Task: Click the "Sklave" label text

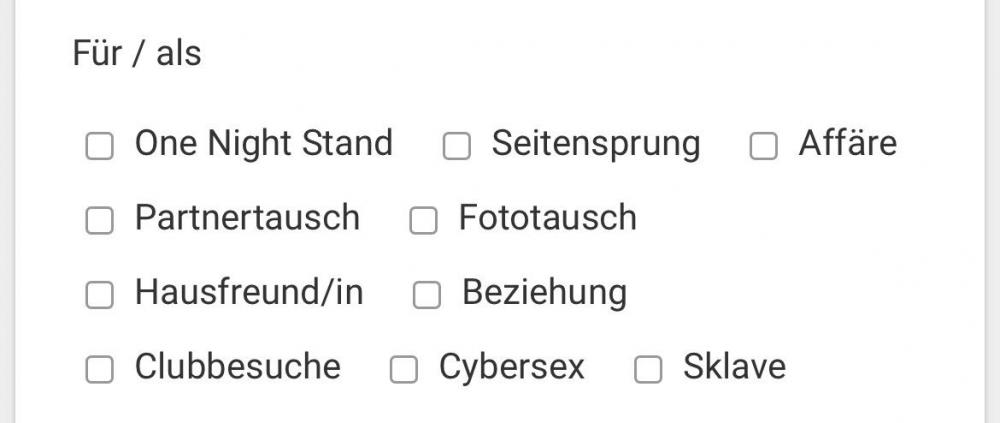Action: click(734, 367)
